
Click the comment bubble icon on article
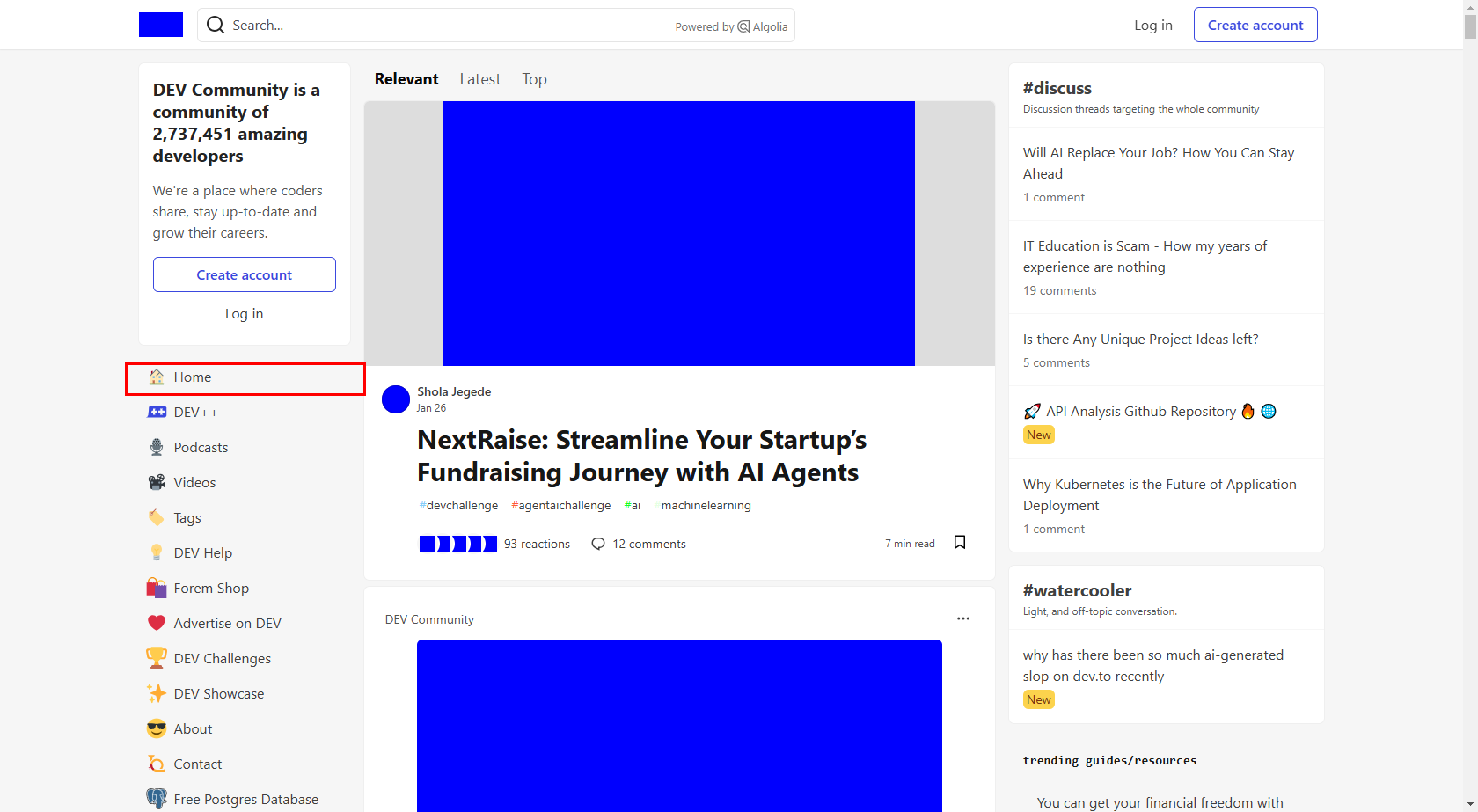[598, 544]
